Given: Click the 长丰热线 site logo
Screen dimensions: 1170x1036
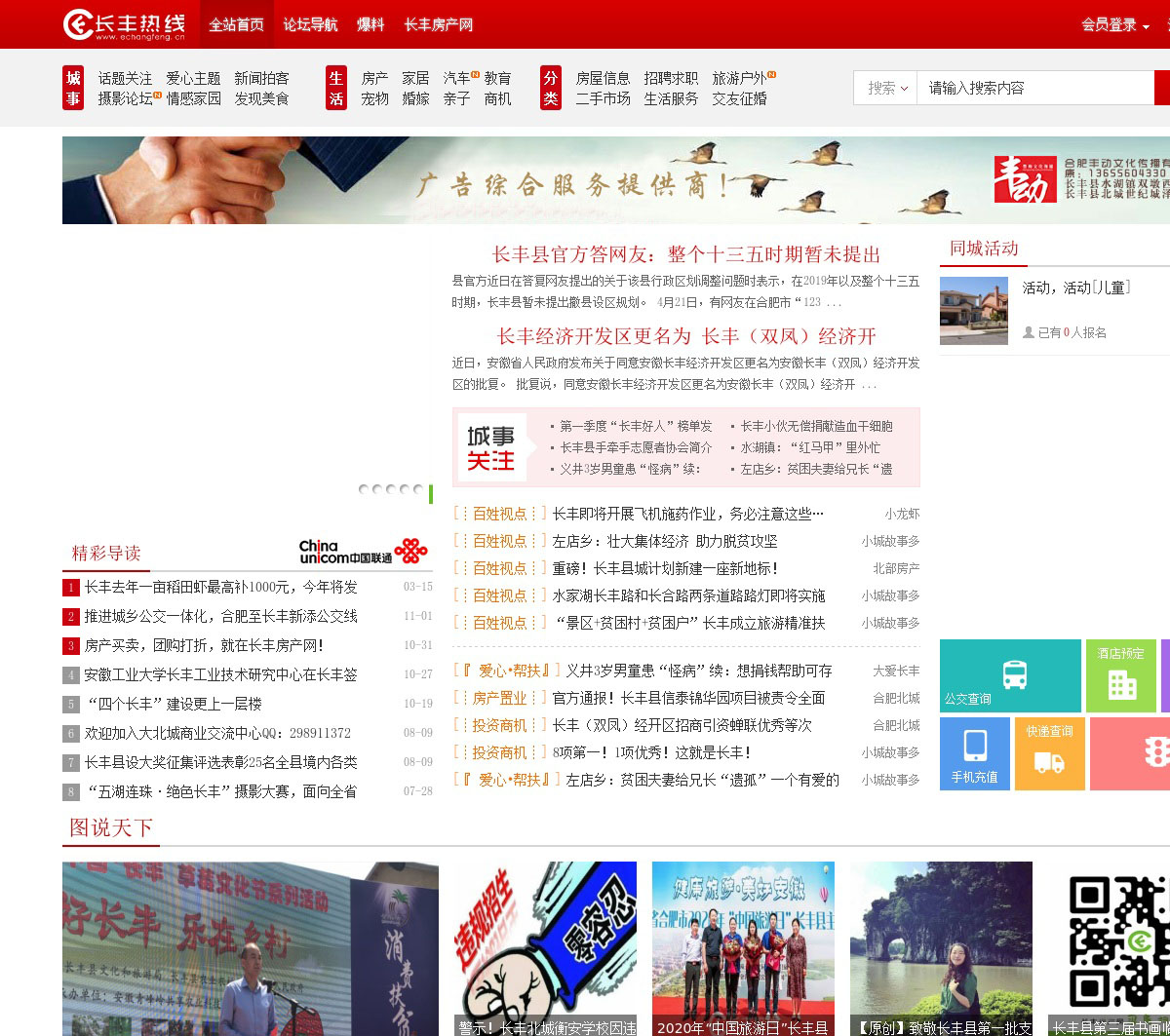Looking at the screenshot, I should [124, 24].
